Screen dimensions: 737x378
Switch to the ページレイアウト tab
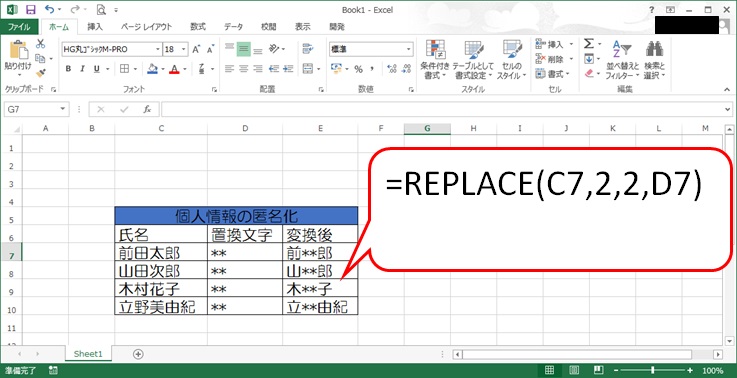pyautogui.click(x=146, y=27)
